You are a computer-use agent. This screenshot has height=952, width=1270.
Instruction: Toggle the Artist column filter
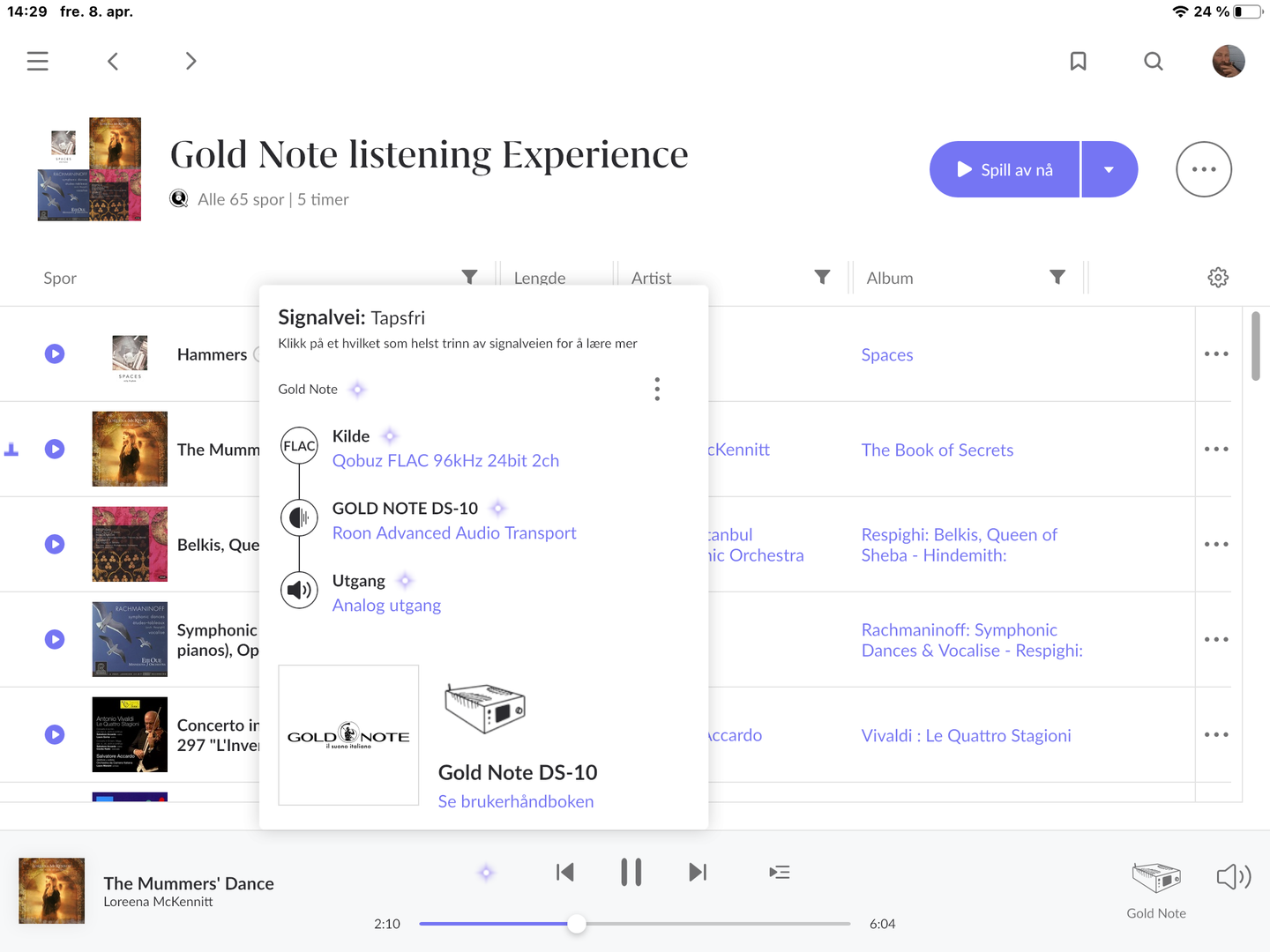point(822,278)
